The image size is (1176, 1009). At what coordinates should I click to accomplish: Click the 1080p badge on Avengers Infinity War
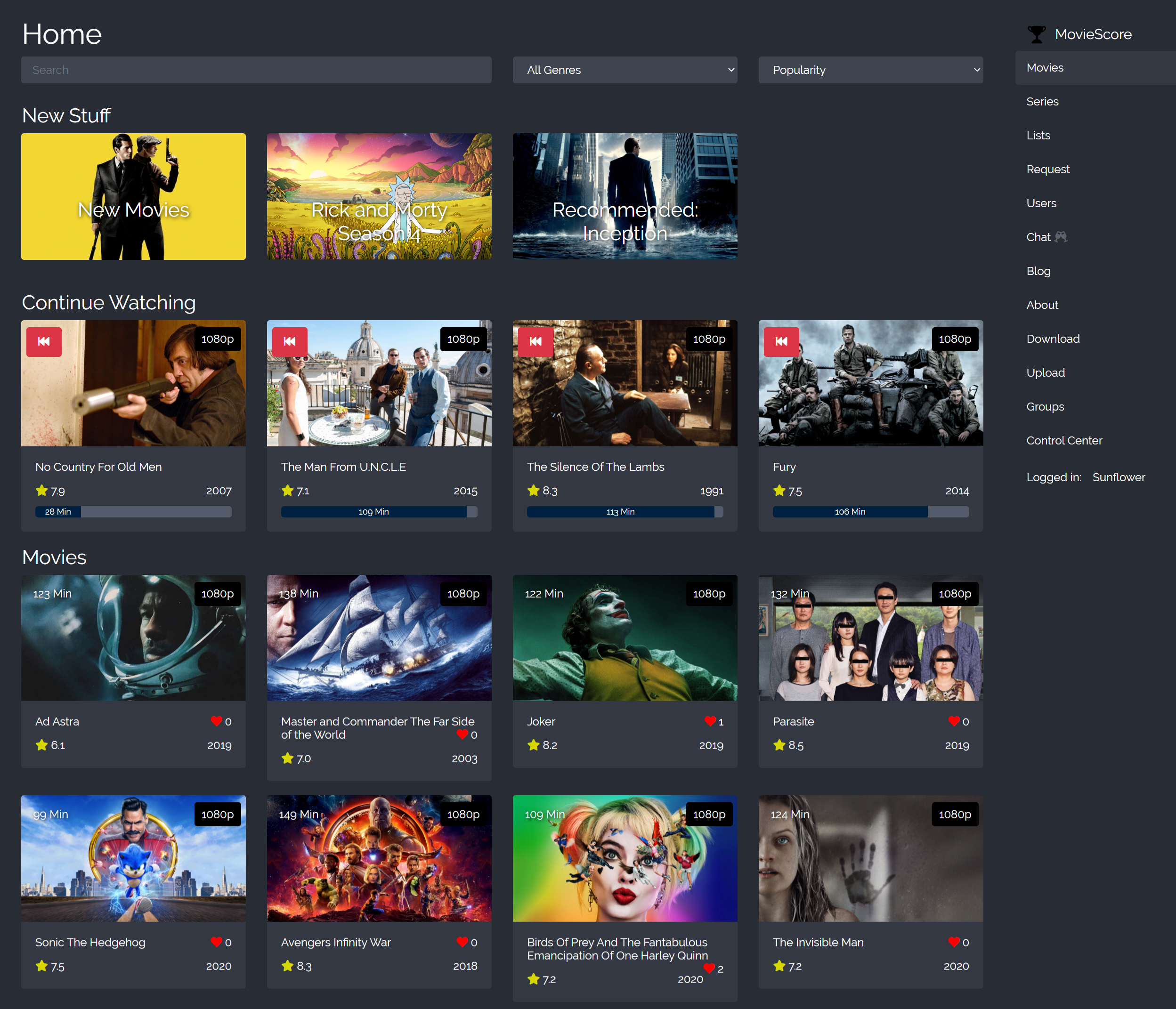tap(463, 815)
